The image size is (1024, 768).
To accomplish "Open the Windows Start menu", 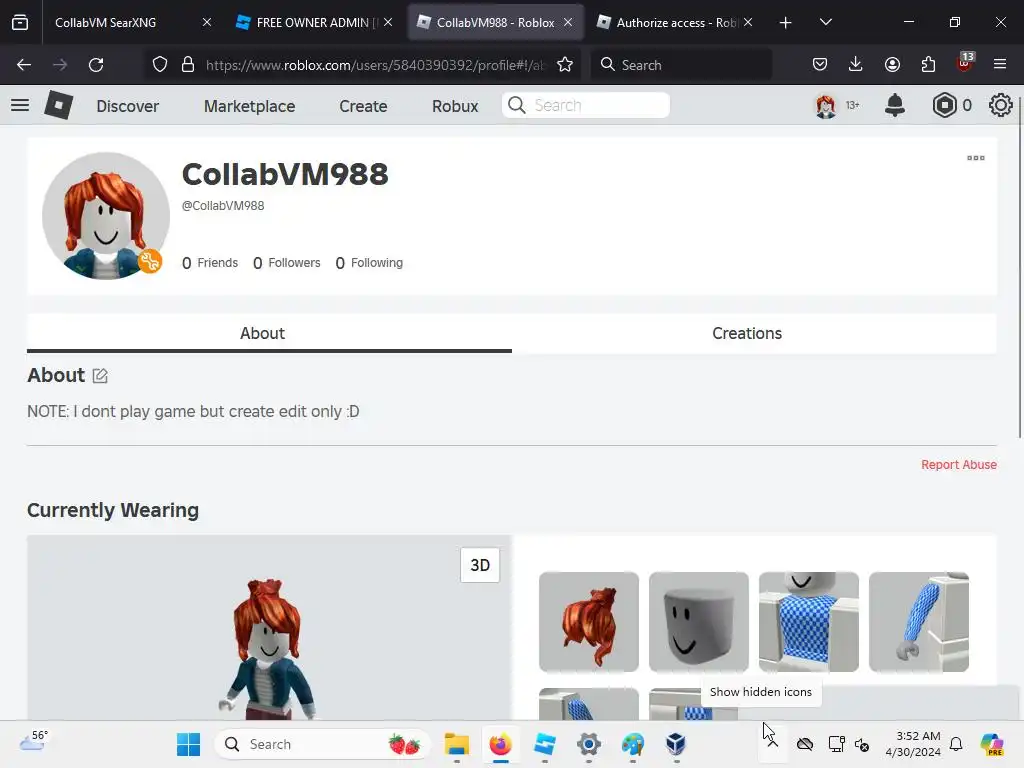I will coord(189,744).
